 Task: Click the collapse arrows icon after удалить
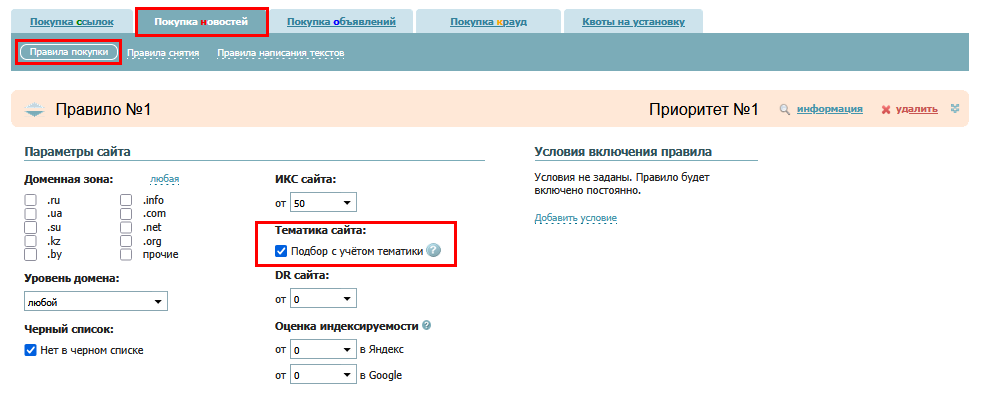coord(955,109)
